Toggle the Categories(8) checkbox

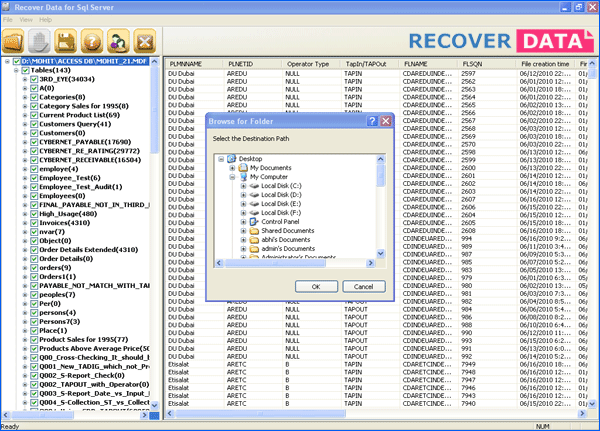tap(34, 97)
